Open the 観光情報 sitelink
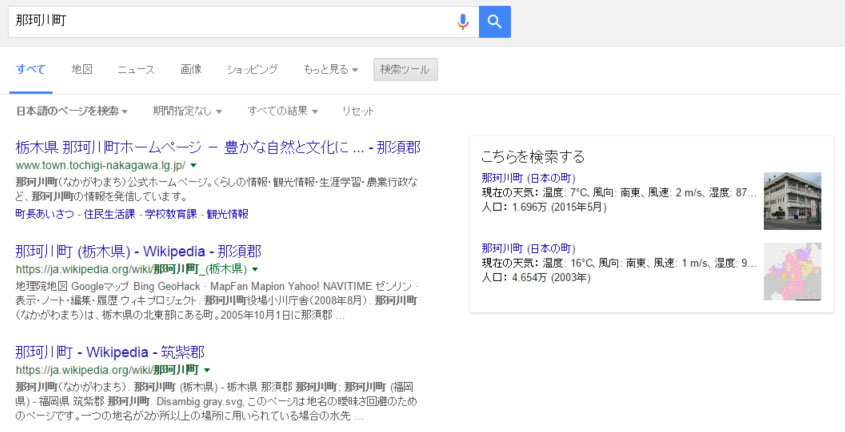 (227, 214)
